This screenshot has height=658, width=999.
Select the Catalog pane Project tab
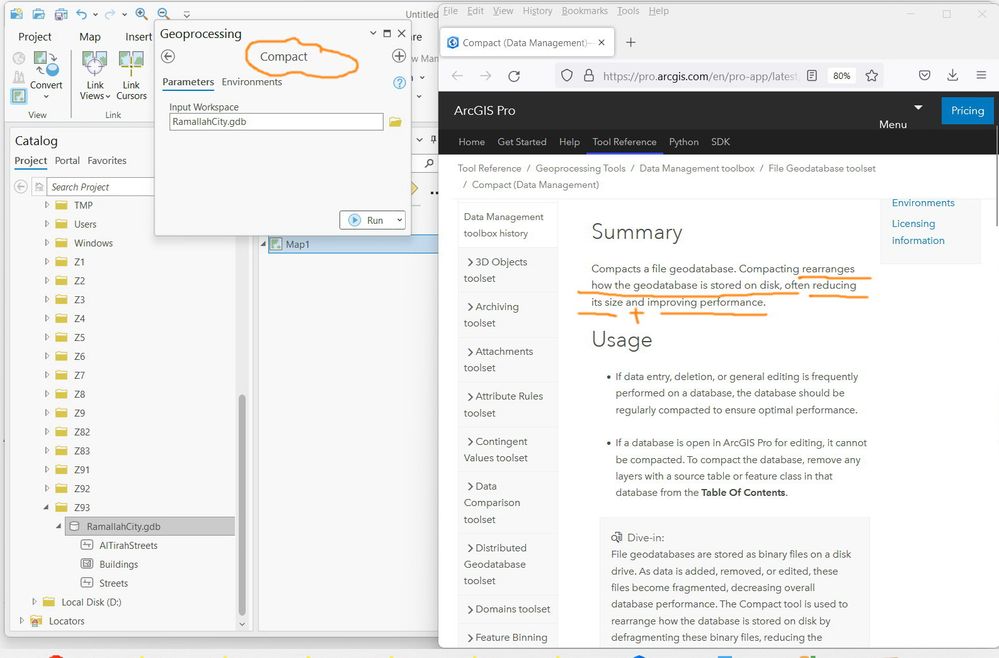31,161
